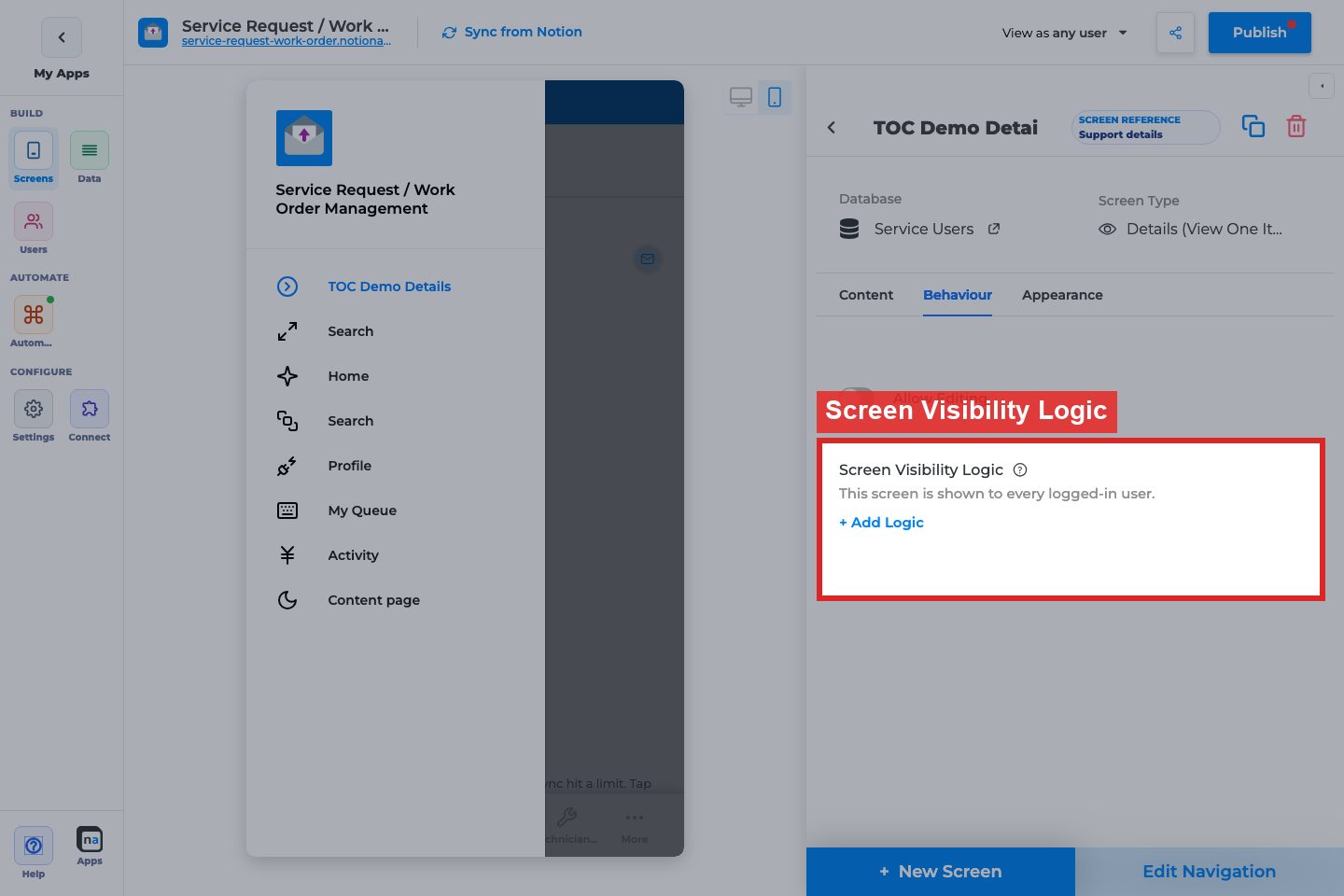Open the Data section
Screen dimensions: 1344x896
click(x=90, y=158)
